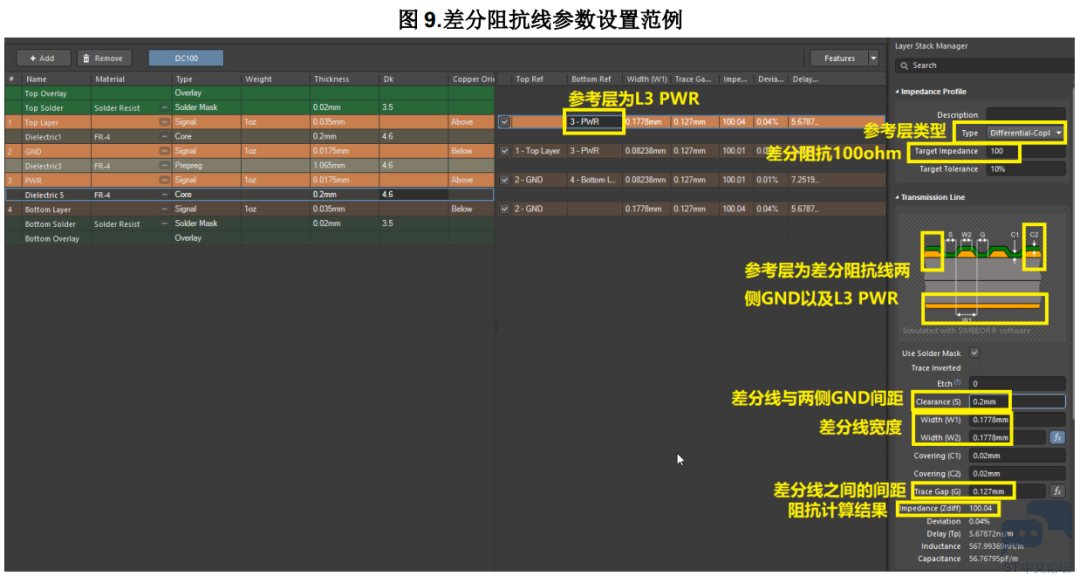Open material picker for Bottom Solder row

tap(164, 223)
